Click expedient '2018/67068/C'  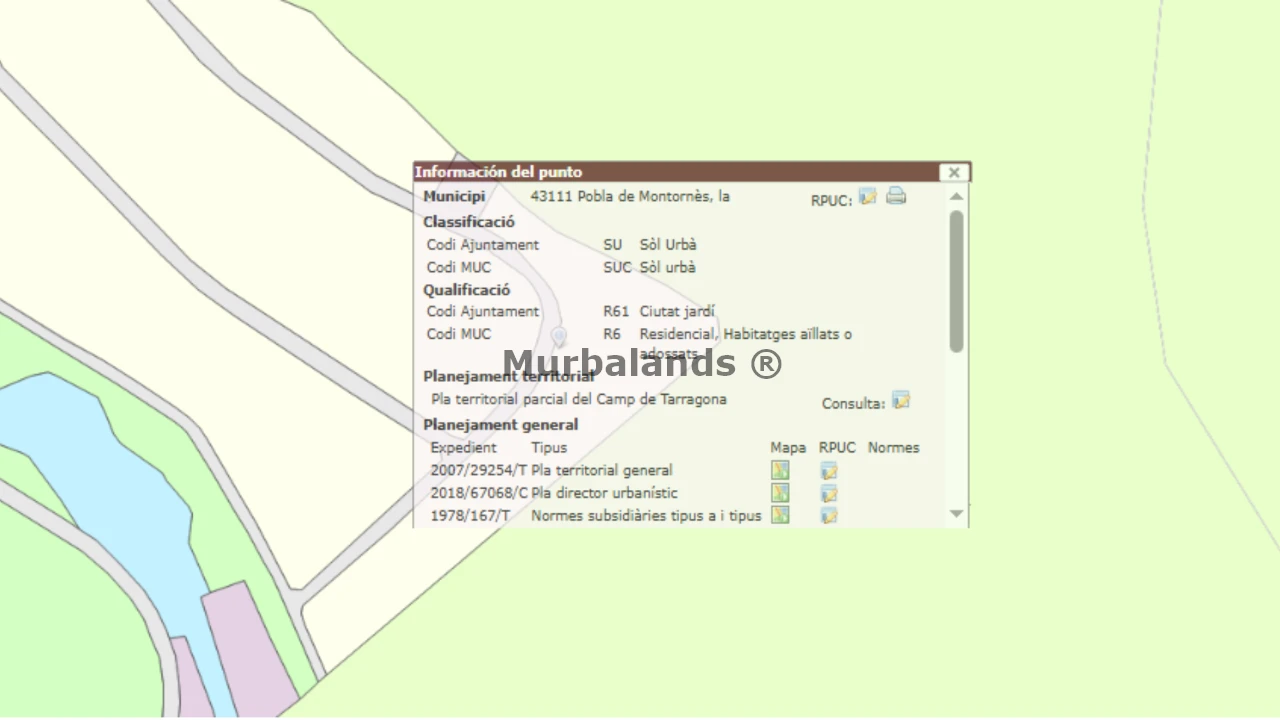click(x=479, y=493)
